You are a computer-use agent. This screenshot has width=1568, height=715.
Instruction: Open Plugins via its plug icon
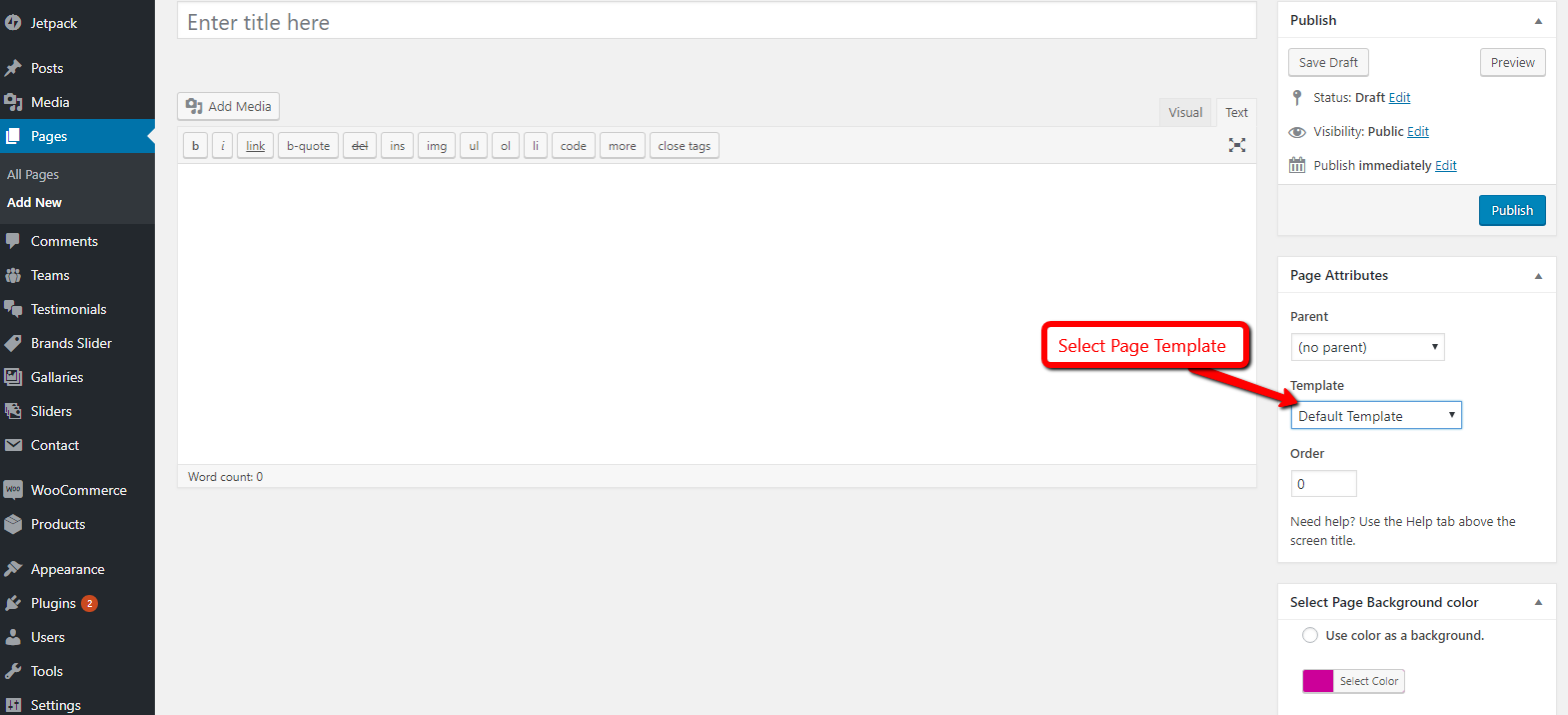13,603
